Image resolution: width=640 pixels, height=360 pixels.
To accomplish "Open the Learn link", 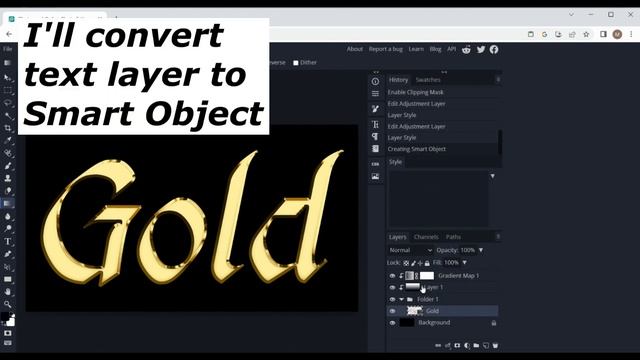I will coord(416,49).
